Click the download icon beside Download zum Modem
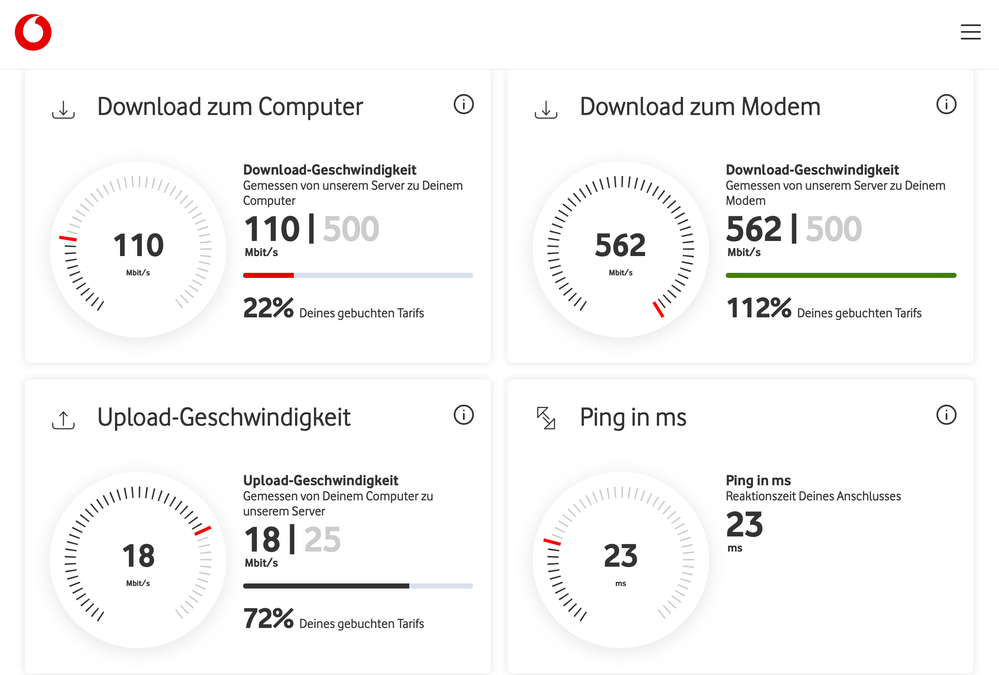The height and width of the screenshot is (675, 999). (x=546, y=109)
